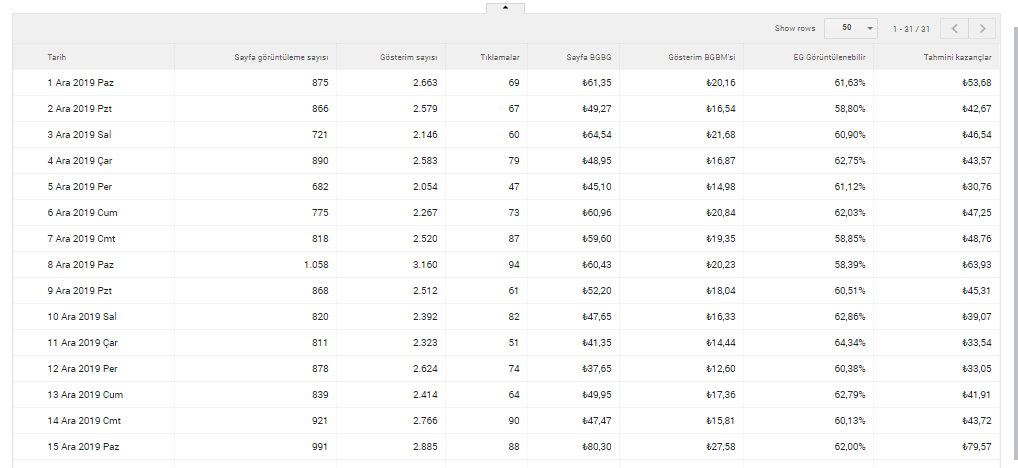This screenshot has width=1018, height=468.
Task: Go to previous page of results
Action: (x=955, y=28)
